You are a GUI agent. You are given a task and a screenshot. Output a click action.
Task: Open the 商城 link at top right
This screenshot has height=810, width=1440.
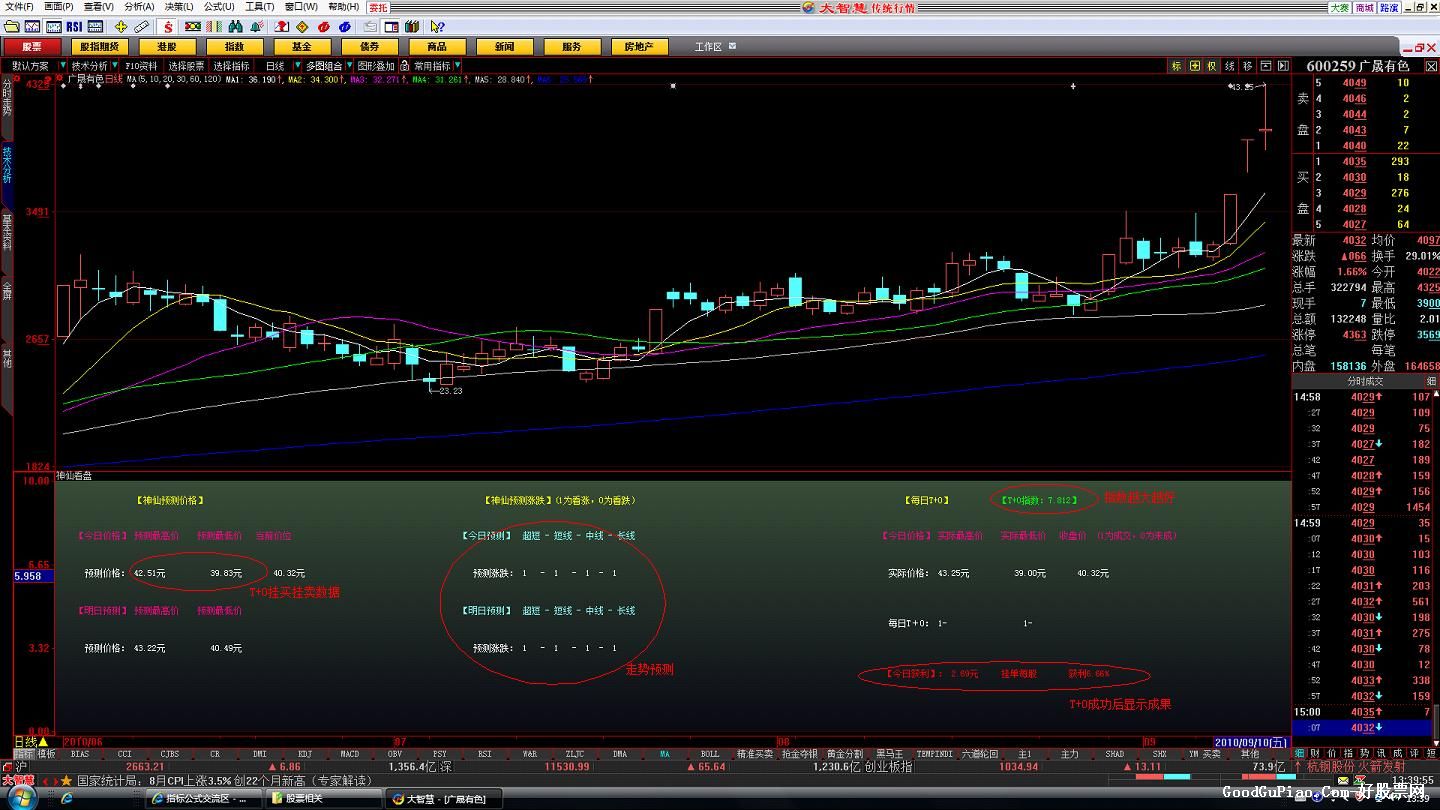[1365, 7]
